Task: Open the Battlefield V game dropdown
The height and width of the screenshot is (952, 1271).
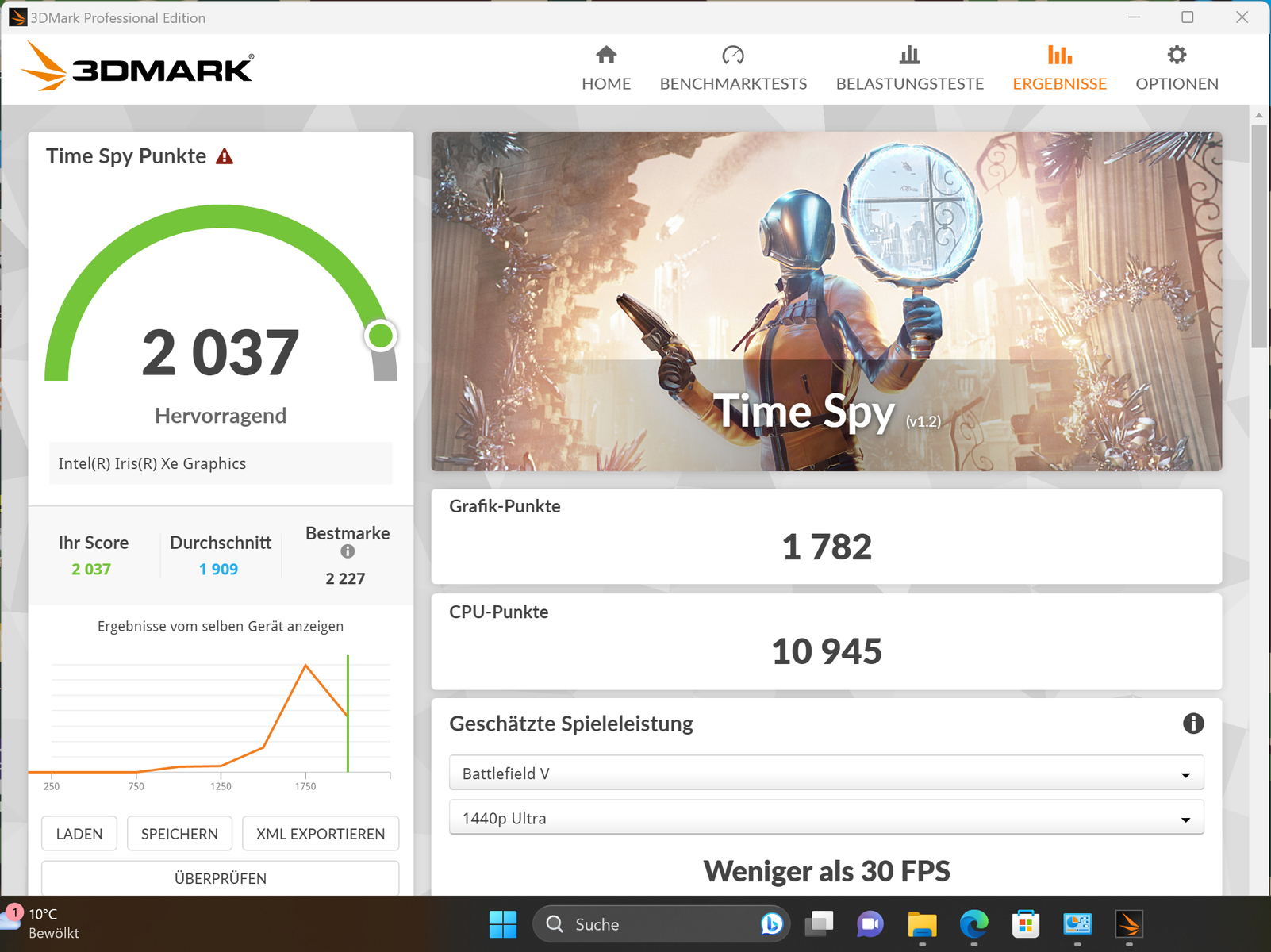Action: (x=826, y=773)
